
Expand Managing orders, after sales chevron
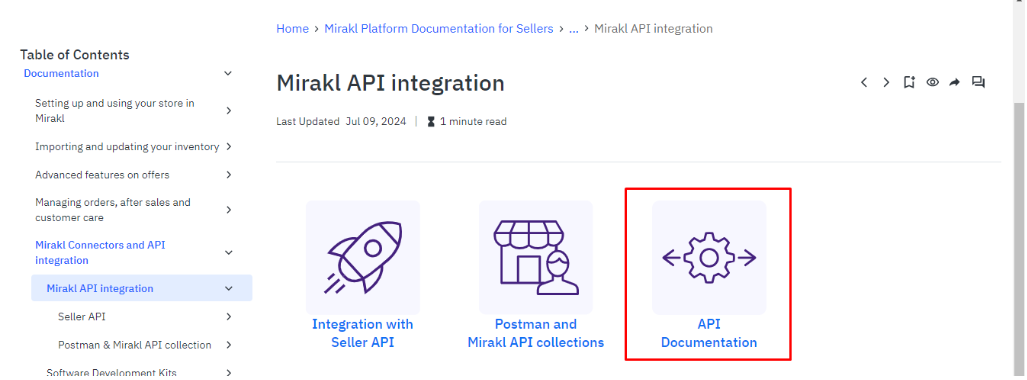coord(229,210)
